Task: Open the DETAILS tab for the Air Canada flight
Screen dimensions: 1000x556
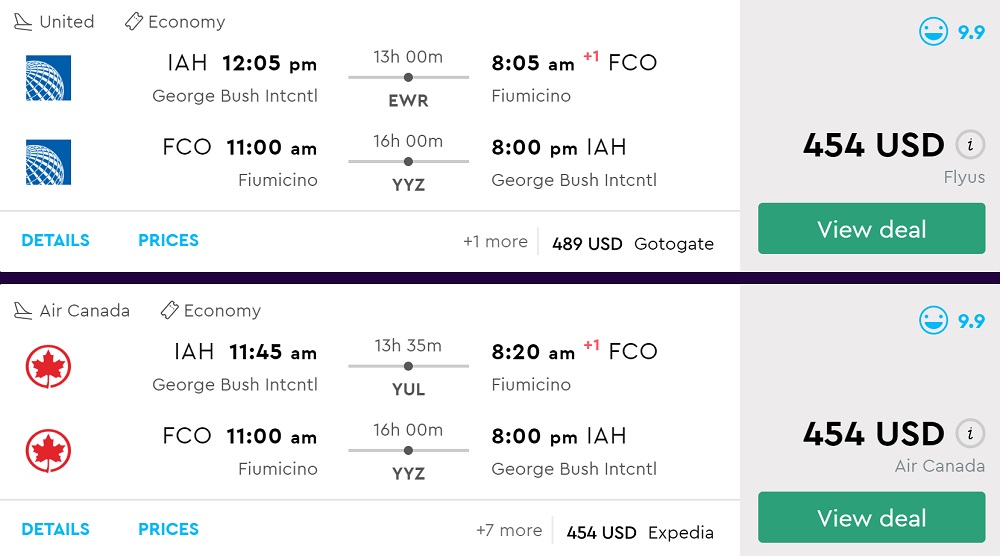Action: point(55,529)
